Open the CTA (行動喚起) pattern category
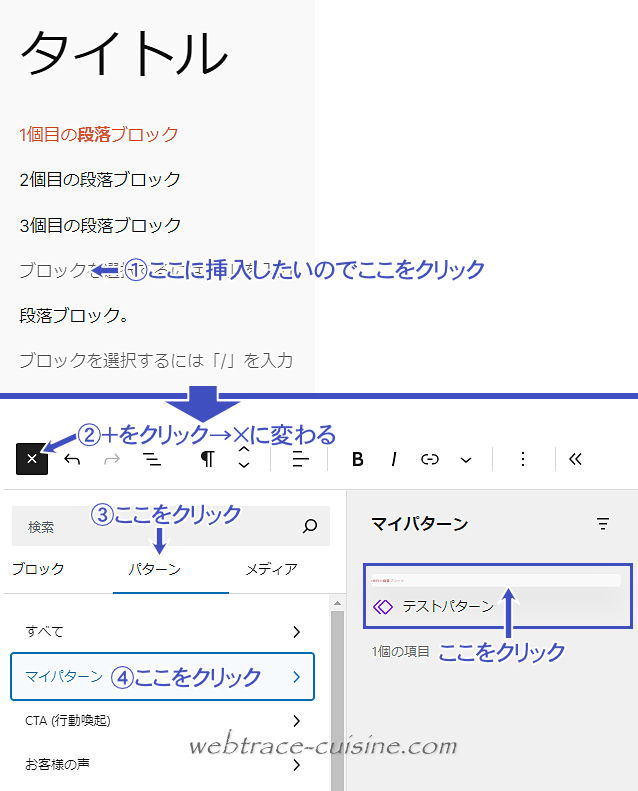Viewport: 638px width, 791px height. coord(162,721)
